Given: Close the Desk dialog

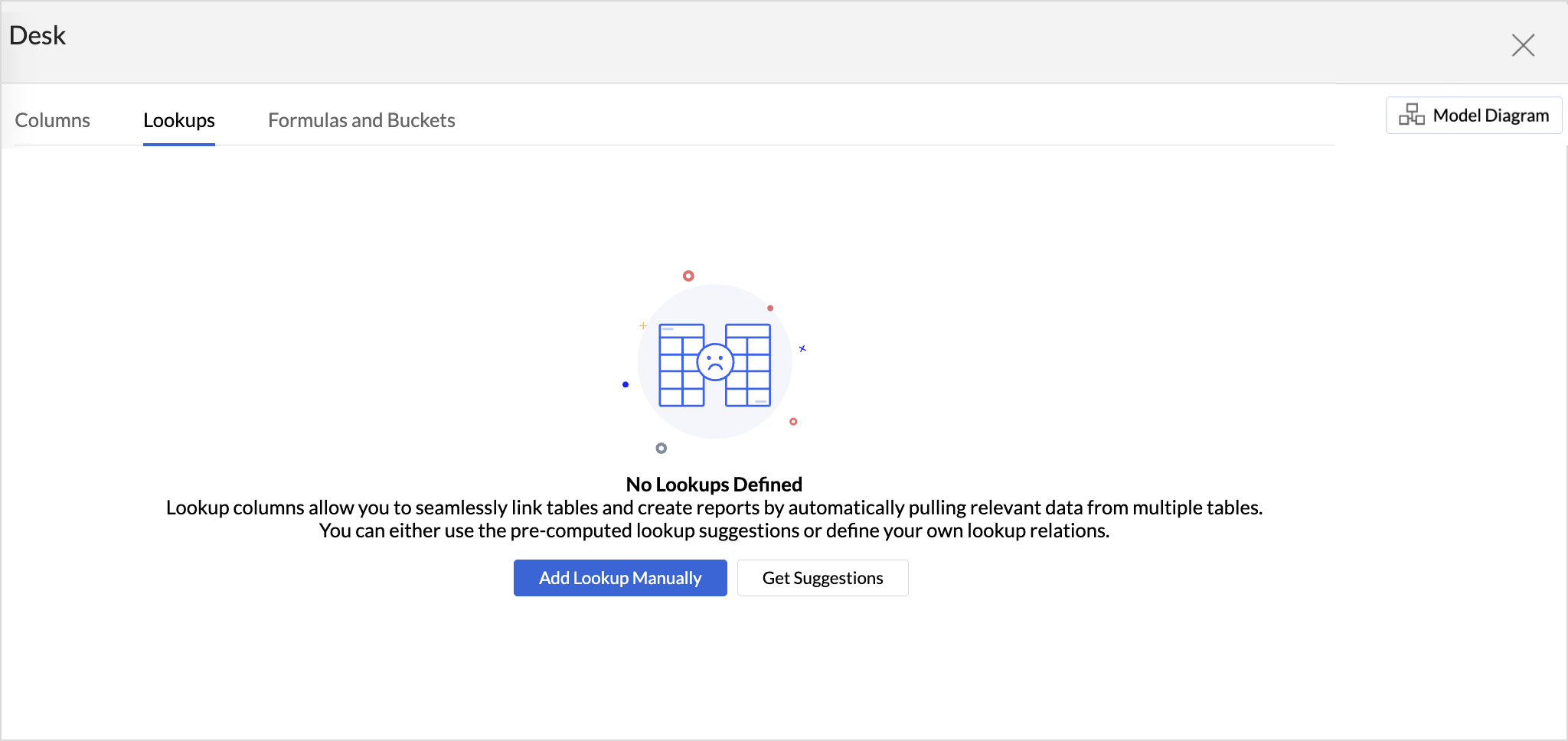Looking at the screenshot, I should [x=1523, y=45].
